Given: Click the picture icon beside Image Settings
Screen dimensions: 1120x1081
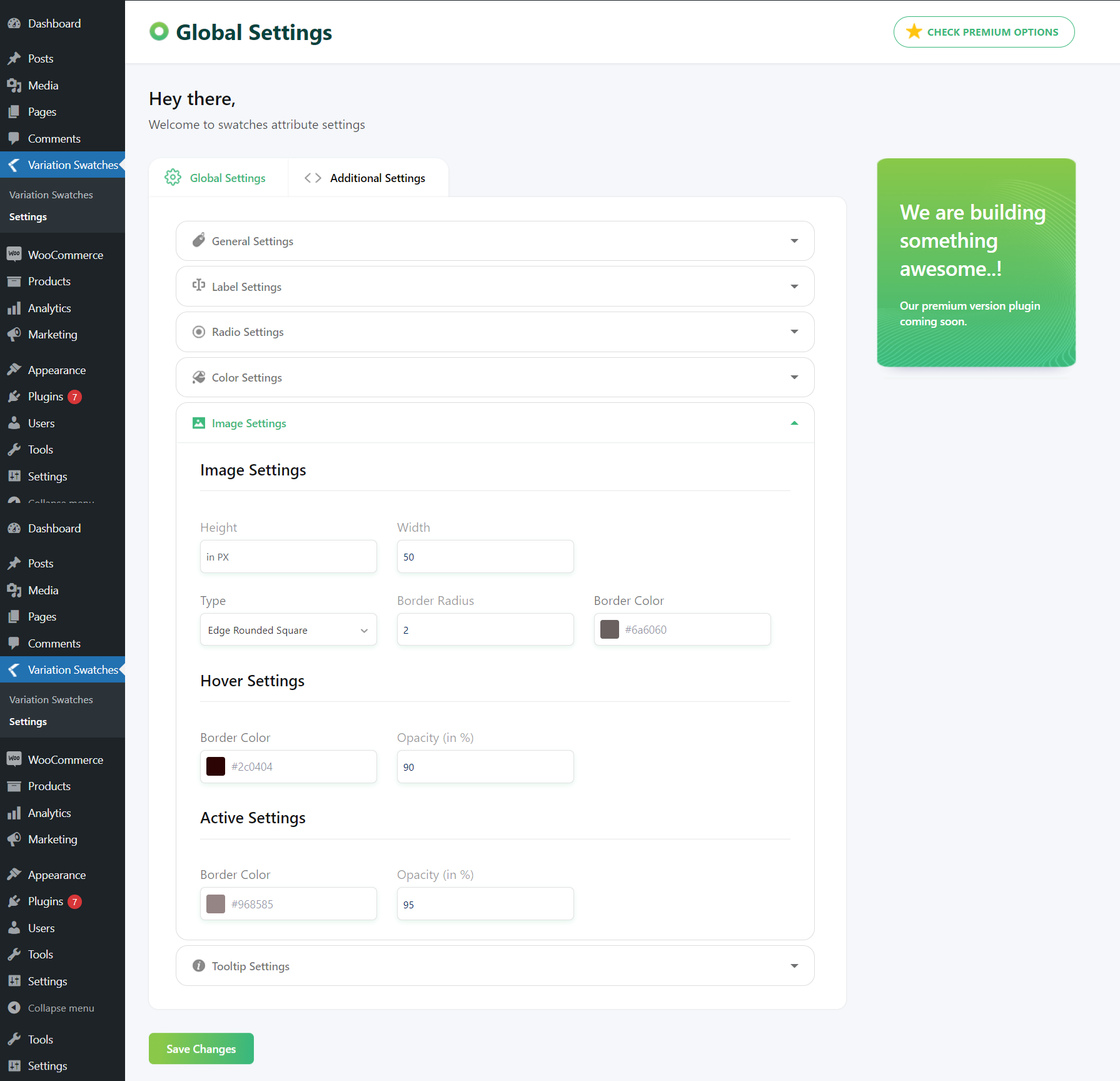Looking at the screenshot, I should [x=199, y=423].
